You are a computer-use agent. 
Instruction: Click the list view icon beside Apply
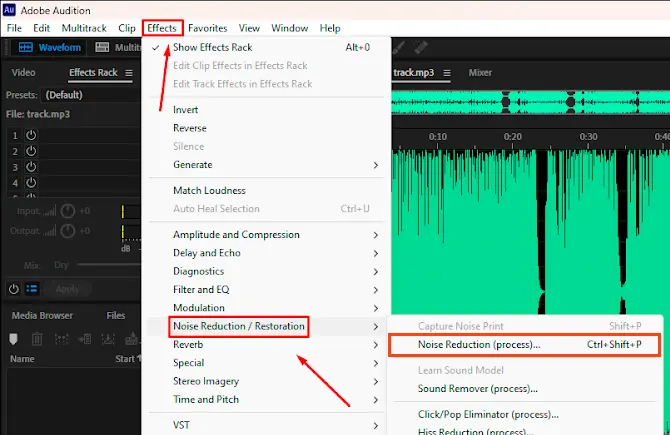click(x=31, y=289)
